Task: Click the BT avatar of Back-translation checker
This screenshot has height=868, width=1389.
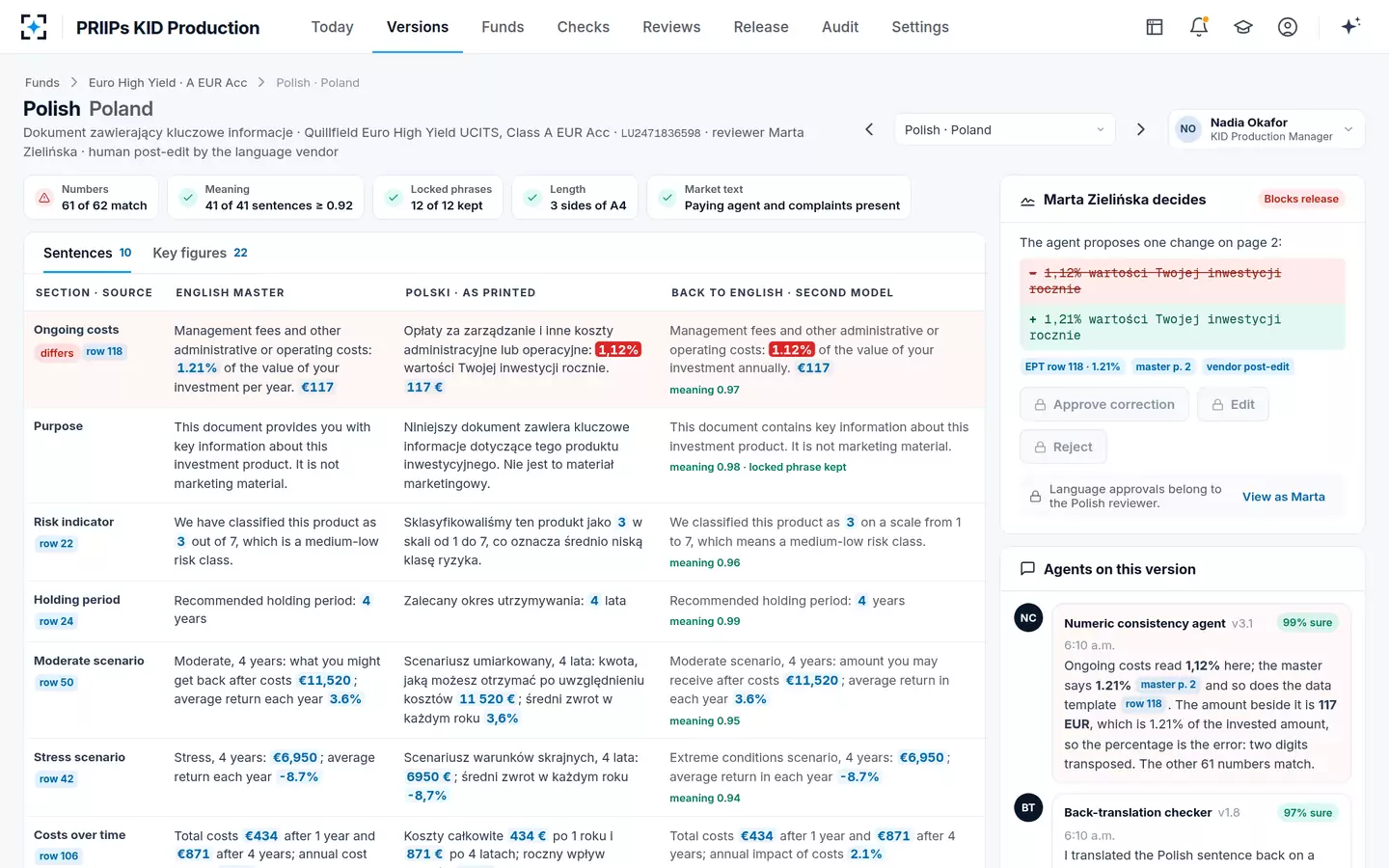Action: [x=1029, y=808]
